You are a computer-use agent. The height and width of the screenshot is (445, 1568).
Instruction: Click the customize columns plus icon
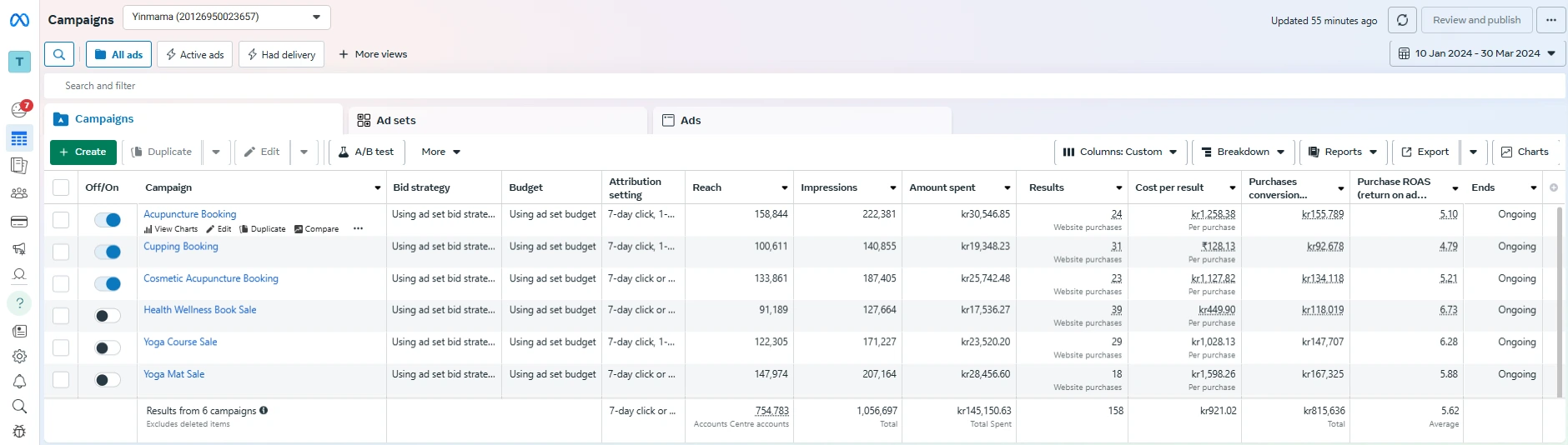pyautogui.click(x=1554, y=187)
